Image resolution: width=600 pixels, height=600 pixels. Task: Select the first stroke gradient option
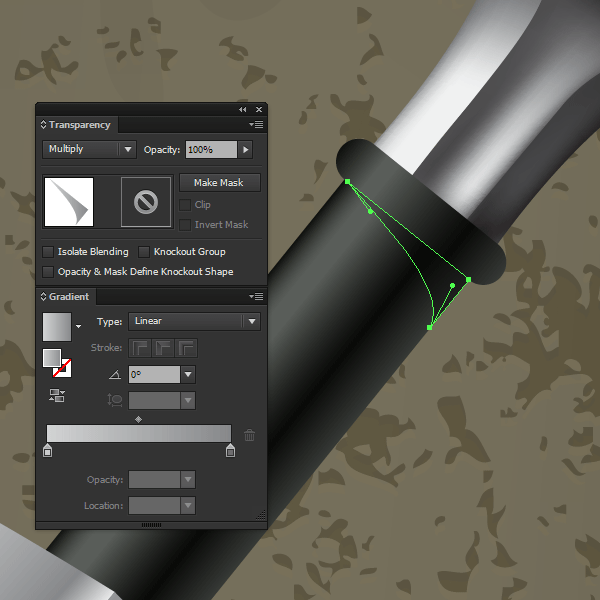tap(140, 348)
